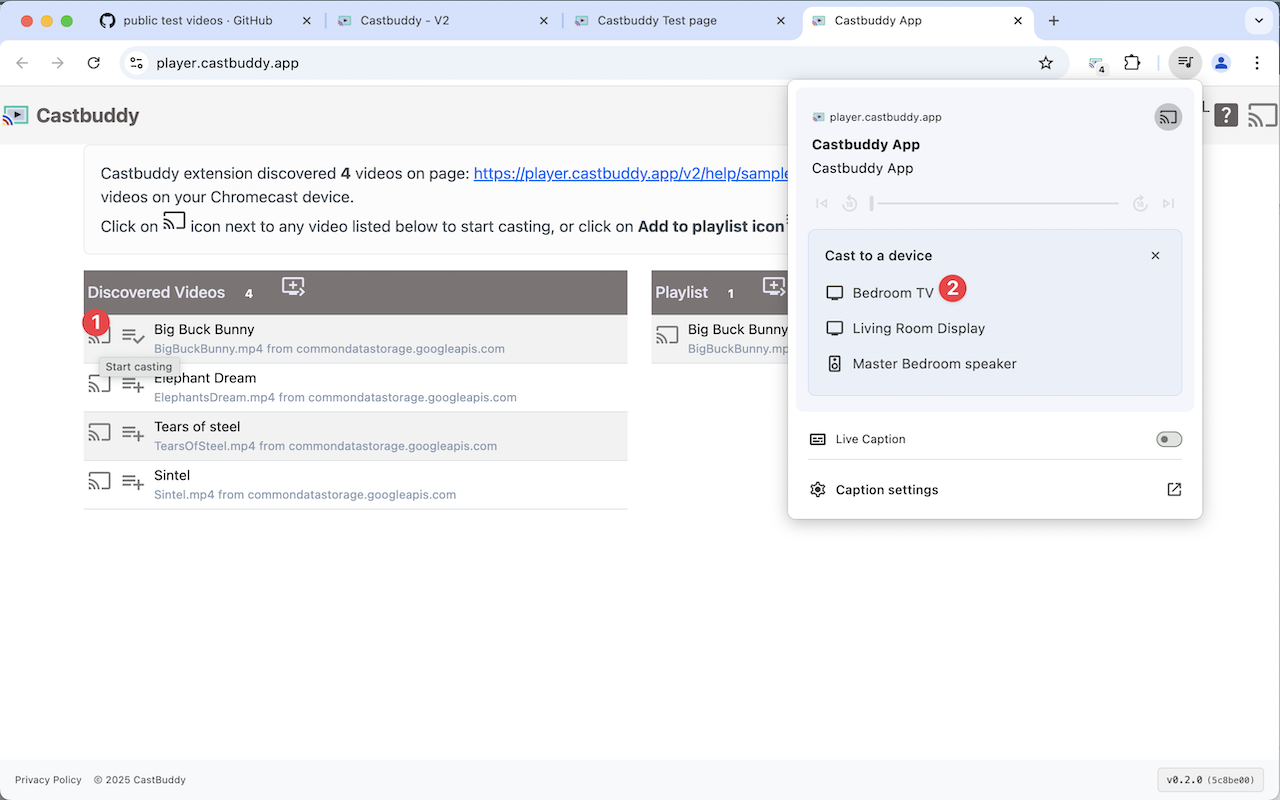Open a new browser tab
This screenshot has height=800, width=1280.
(1054, 20)
